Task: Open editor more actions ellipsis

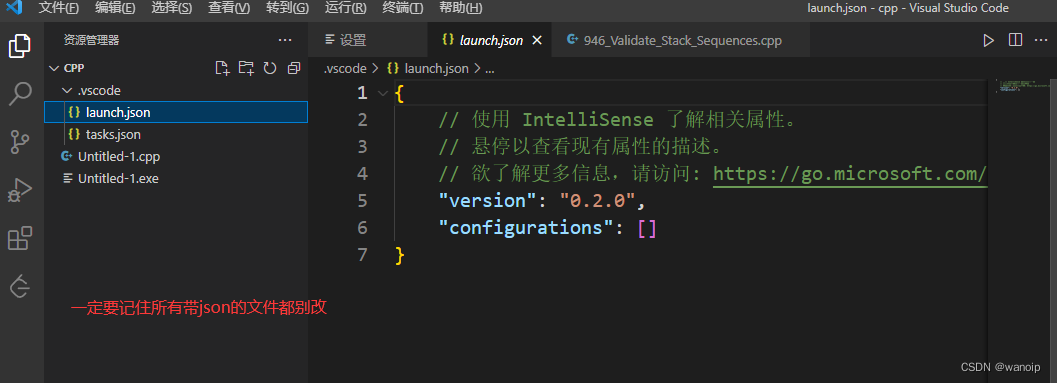Action: click(1041, 40)
